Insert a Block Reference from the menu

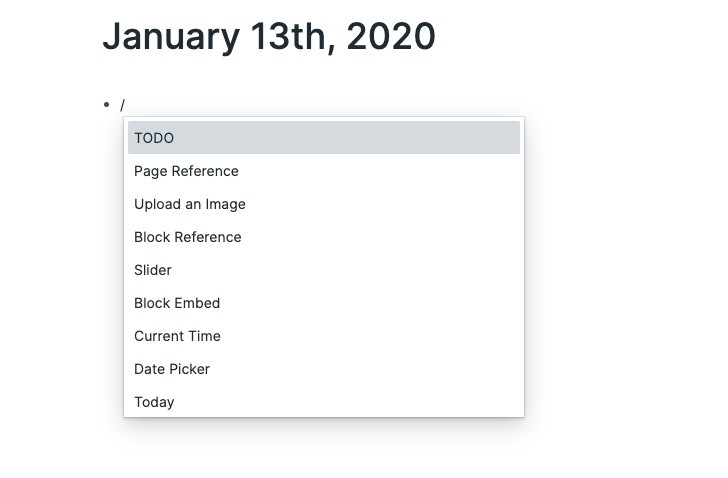tap(188, 237)
